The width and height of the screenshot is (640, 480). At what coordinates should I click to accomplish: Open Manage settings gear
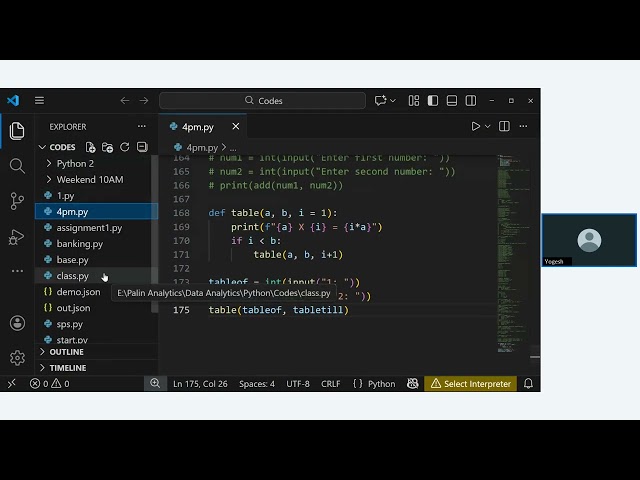pyautogui.click(x=17, y=358)
